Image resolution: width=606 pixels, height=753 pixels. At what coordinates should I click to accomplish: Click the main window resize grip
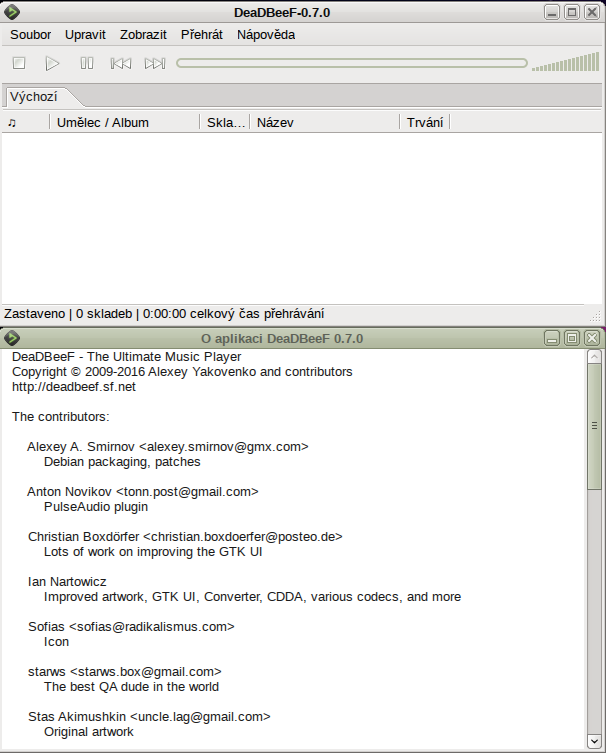tap(595, 316)
